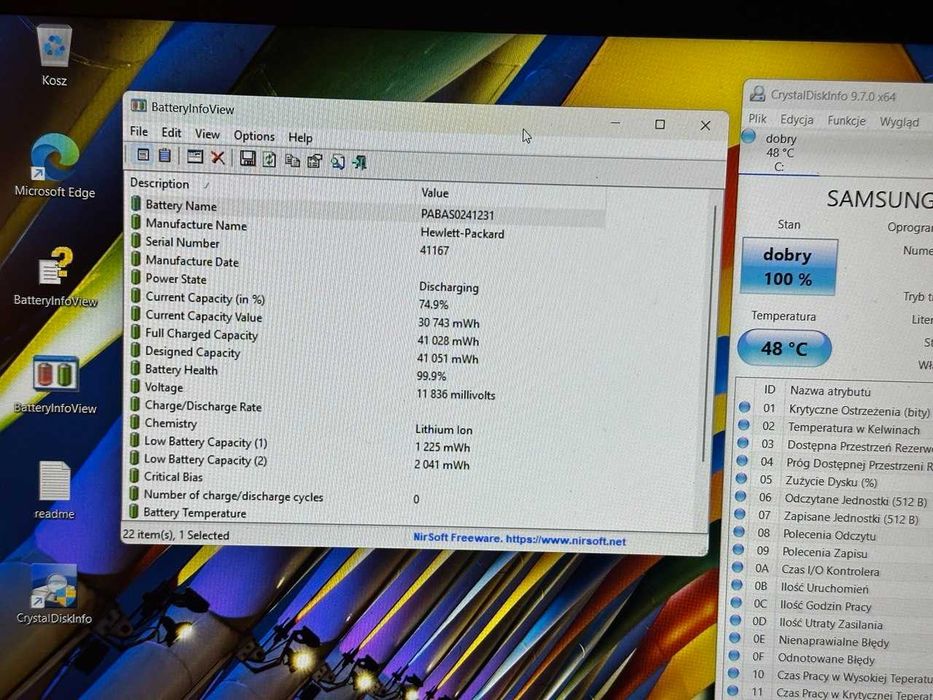Select the Serial Number row

coord(367,246)
